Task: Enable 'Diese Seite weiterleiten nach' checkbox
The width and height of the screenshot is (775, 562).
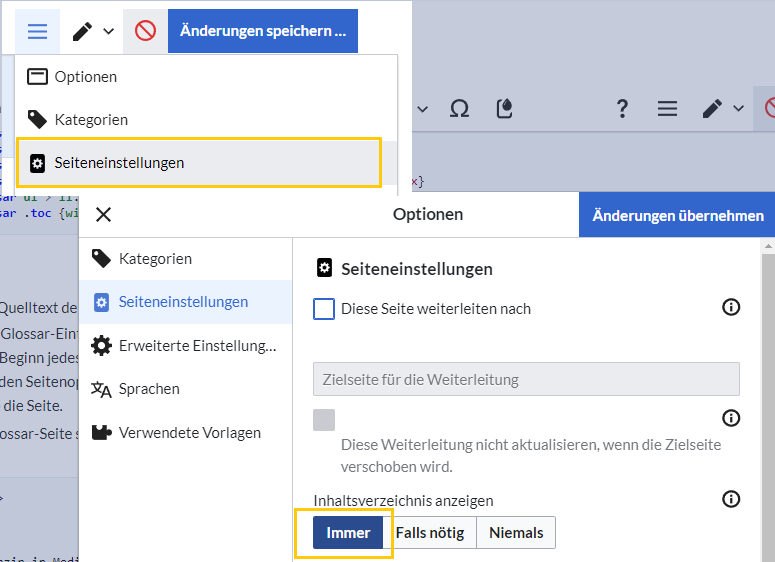Action: tap(324, 309)
